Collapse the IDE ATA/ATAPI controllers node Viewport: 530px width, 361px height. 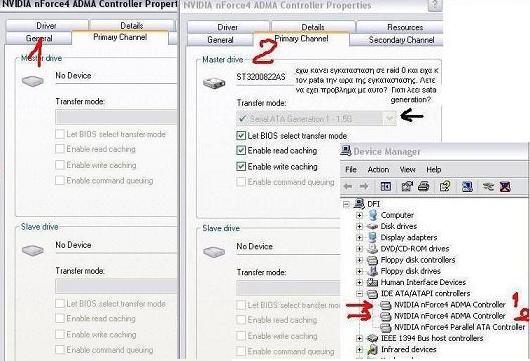click(x=359, y=294)
